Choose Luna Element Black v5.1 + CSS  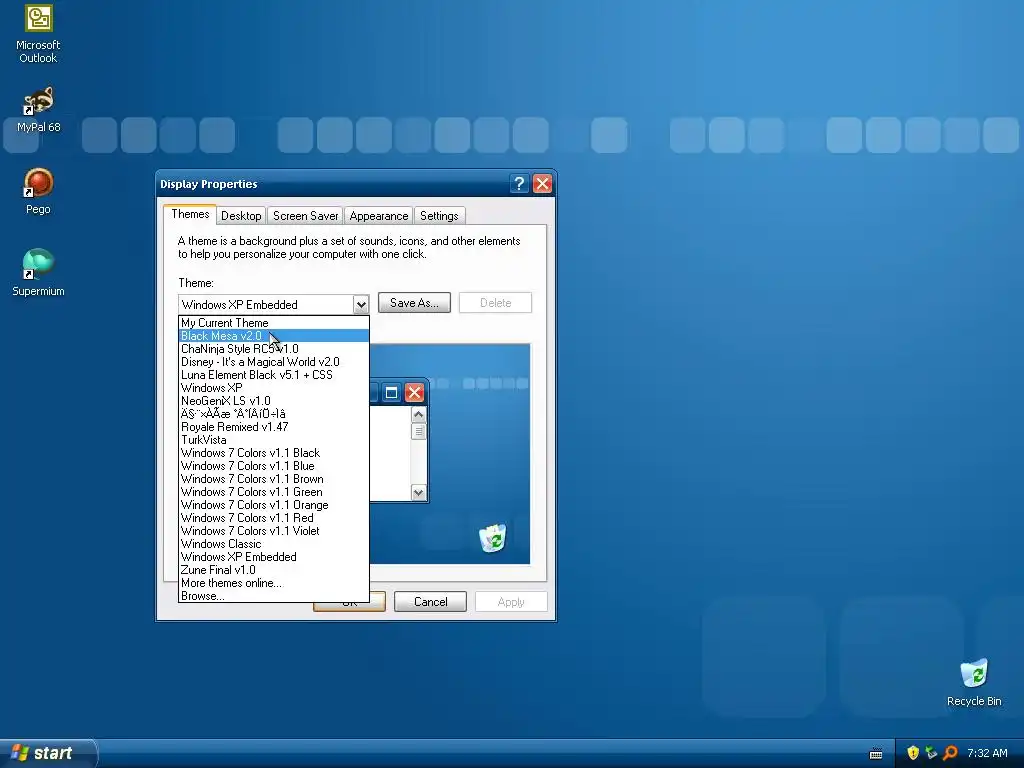274,375
